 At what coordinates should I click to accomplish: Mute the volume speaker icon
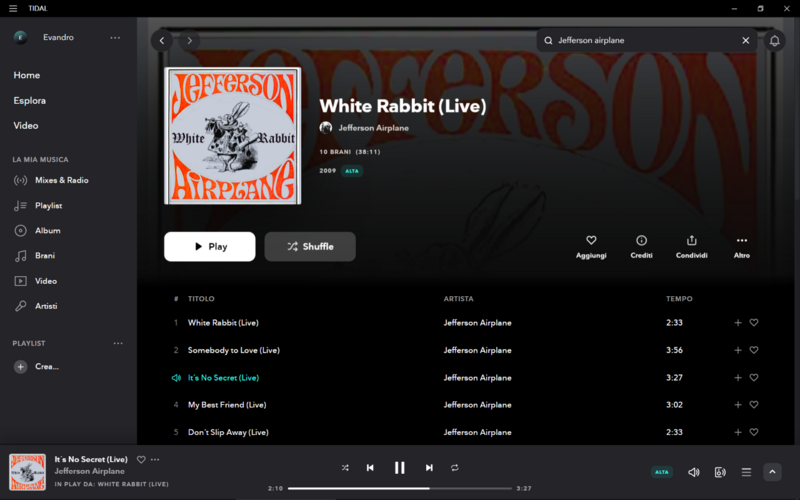click(x=693, y=472)
